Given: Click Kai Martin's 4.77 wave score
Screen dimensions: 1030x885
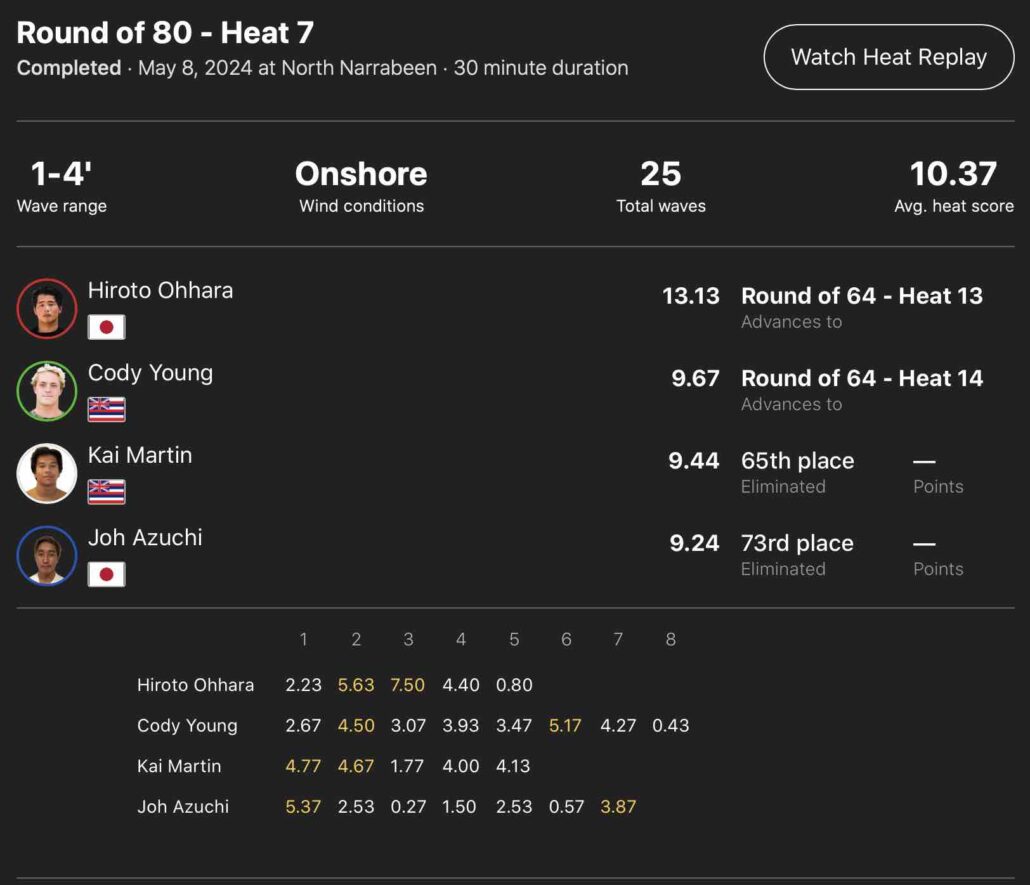Looking at the screenshot, I should click(303, 766).
